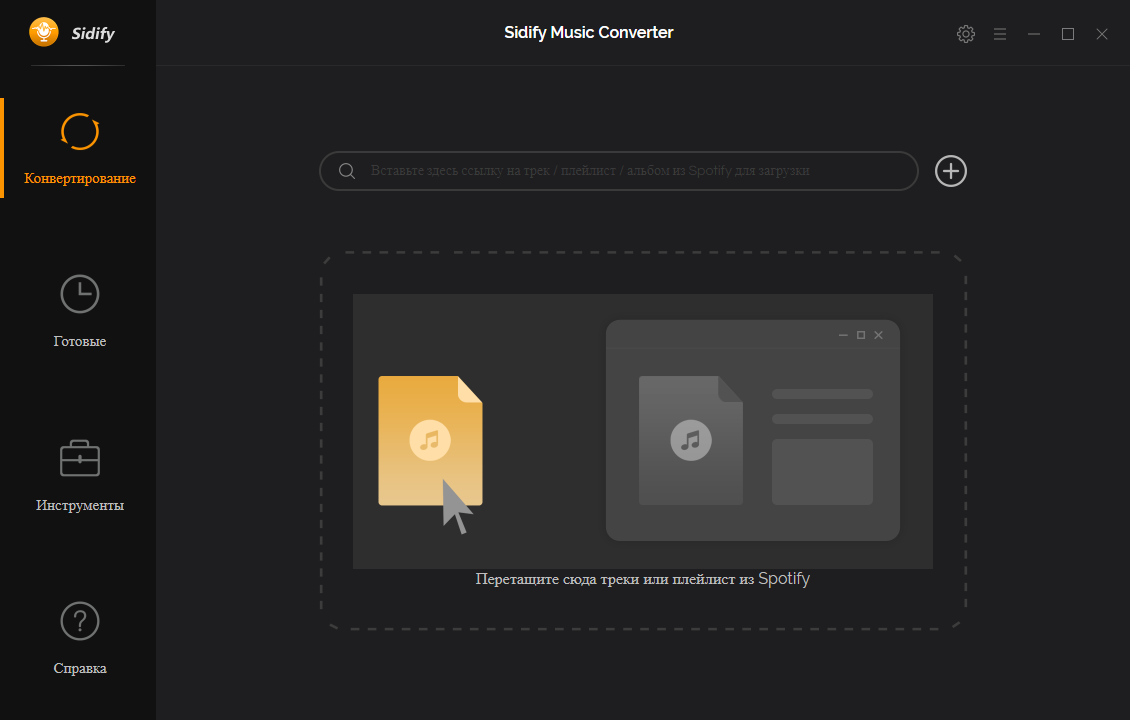The width and height of the screenshot is (1130, 720).
Task: Click the Справка question mark icon
Action: [80, 621]
